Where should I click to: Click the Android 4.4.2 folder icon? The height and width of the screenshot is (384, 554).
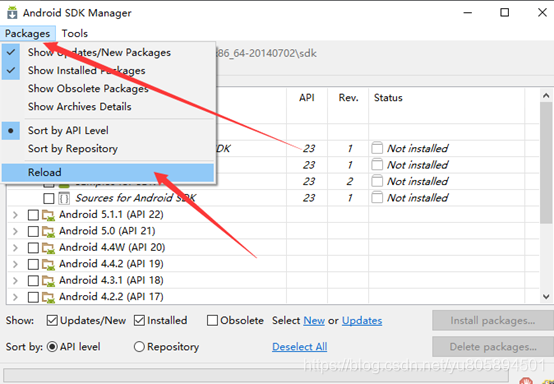[49, 264]
